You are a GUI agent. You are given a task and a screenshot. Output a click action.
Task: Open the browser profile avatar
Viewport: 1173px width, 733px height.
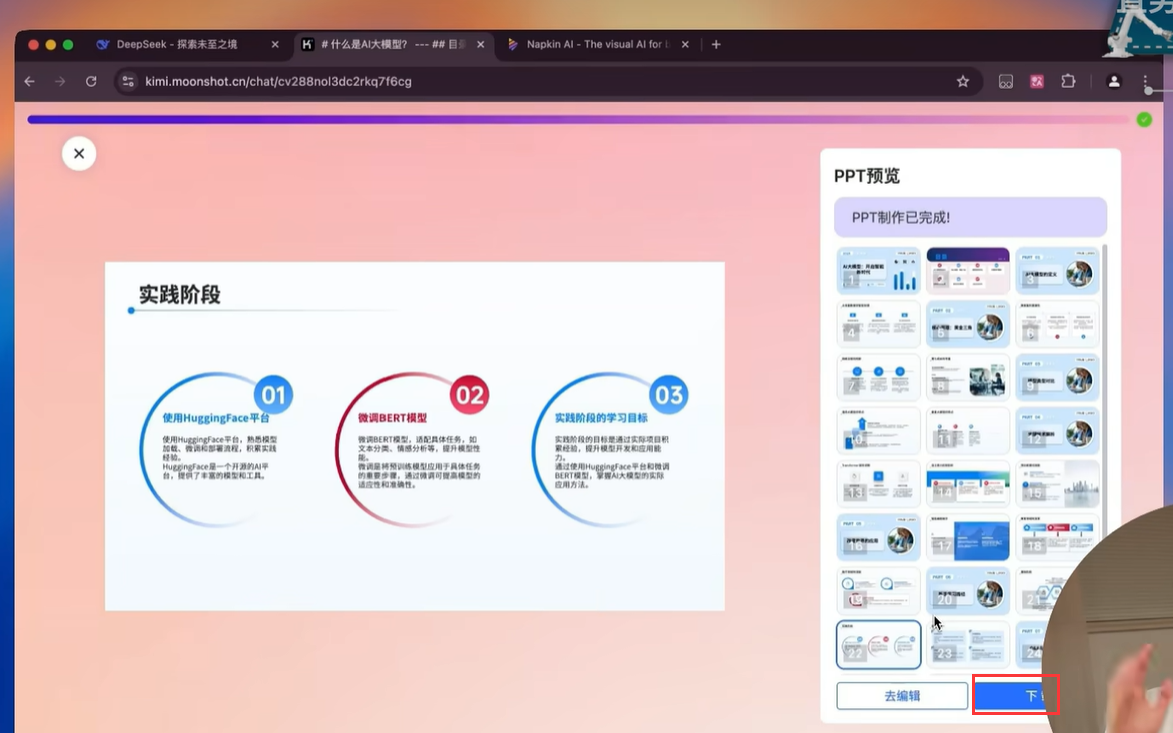[x=1114, y=82]
